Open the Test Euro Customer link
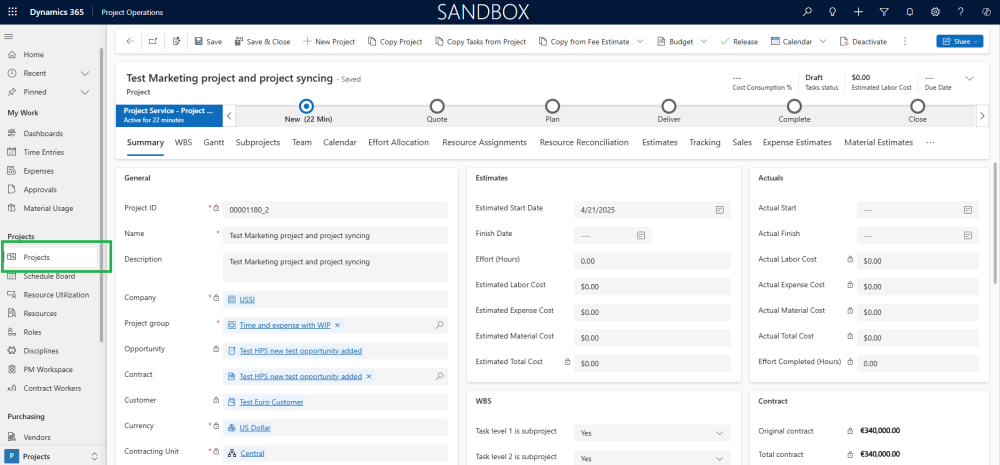 click(272, 402)
